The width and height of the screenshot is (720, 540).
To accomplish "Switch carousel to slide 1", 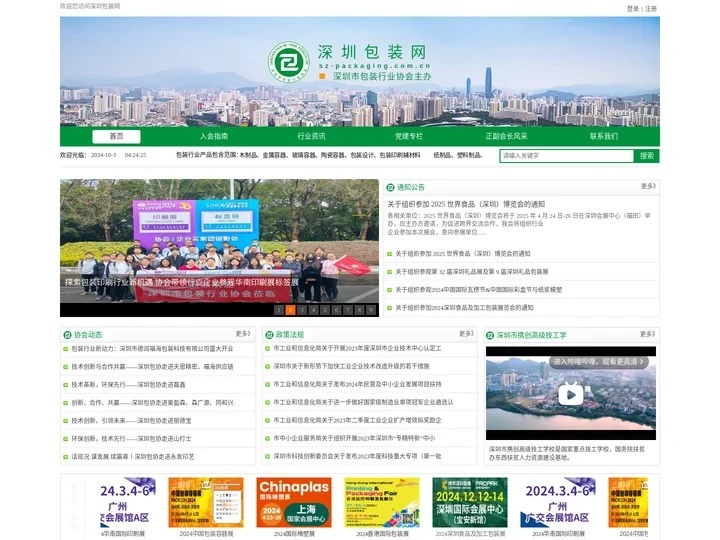I will (x=279, y=310).
